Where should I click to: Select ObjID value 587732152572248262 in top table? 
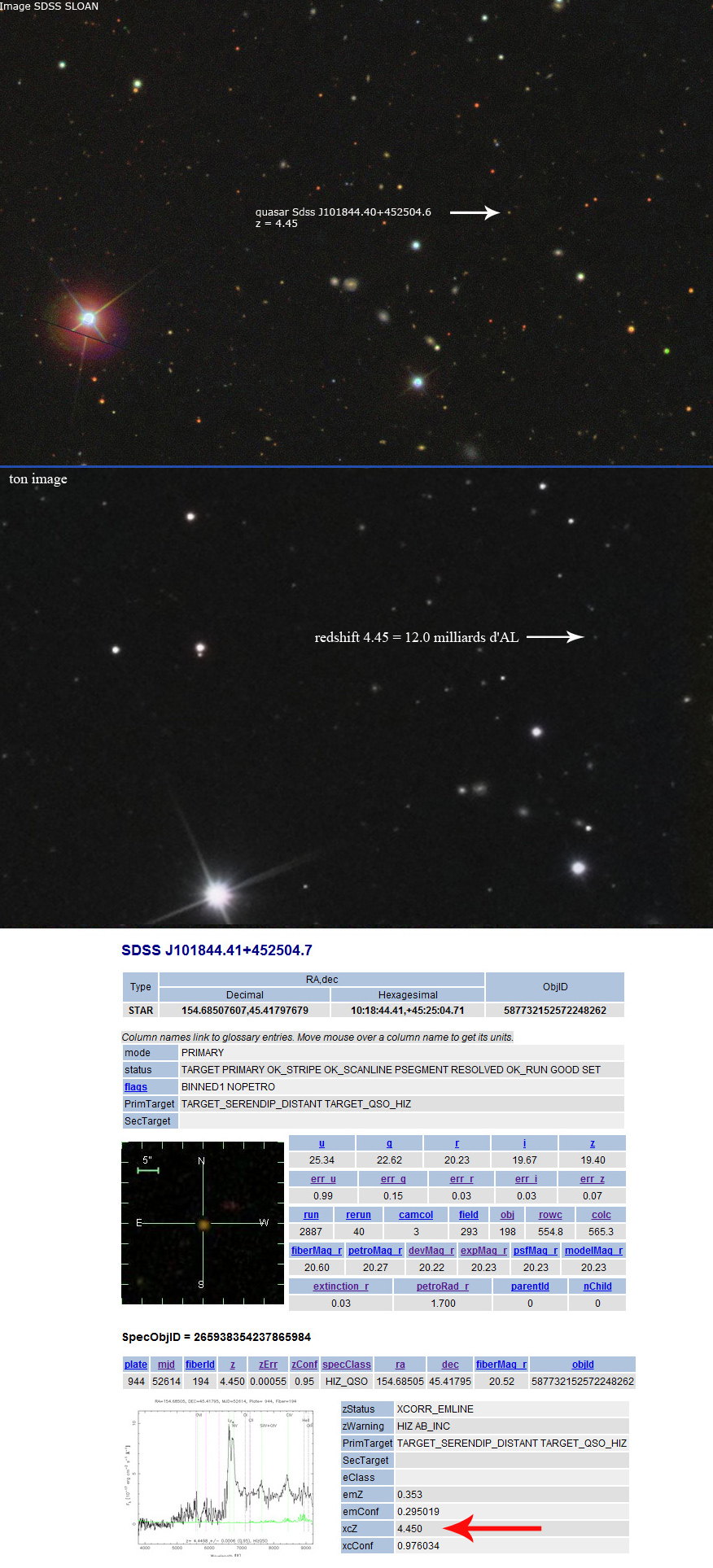click(555, 1011)
